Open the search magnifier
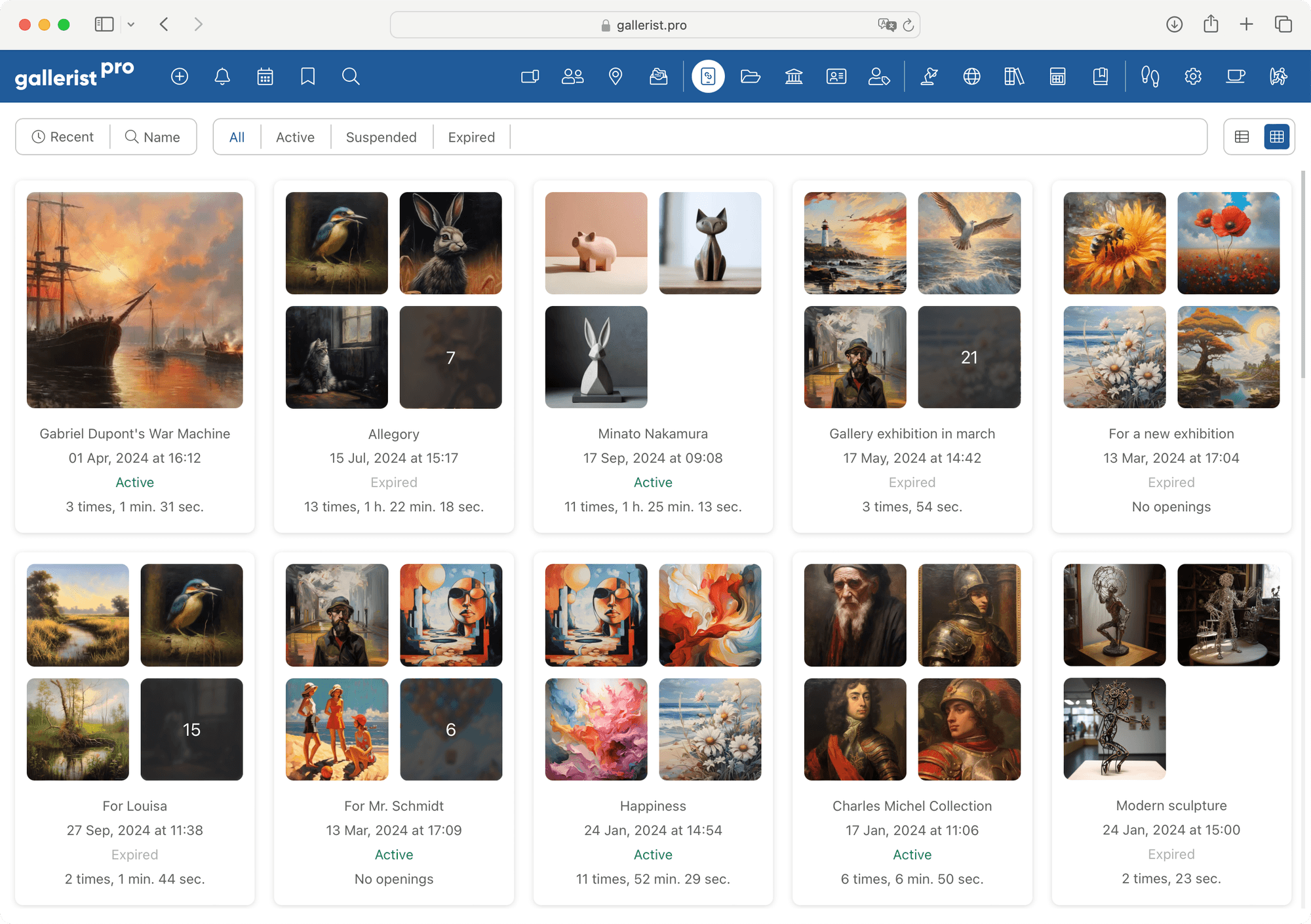The height and width of the screenshot is (924, 1311). point(351,76)
